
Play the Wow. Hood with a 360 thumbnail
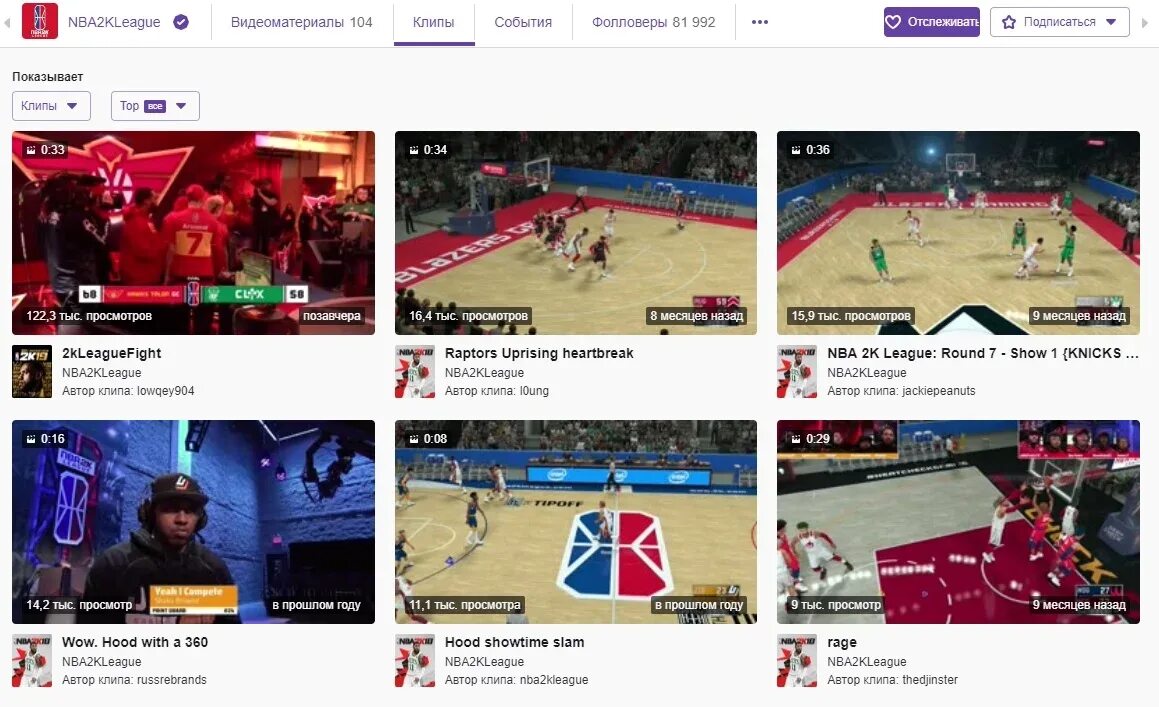coord(194,521)
